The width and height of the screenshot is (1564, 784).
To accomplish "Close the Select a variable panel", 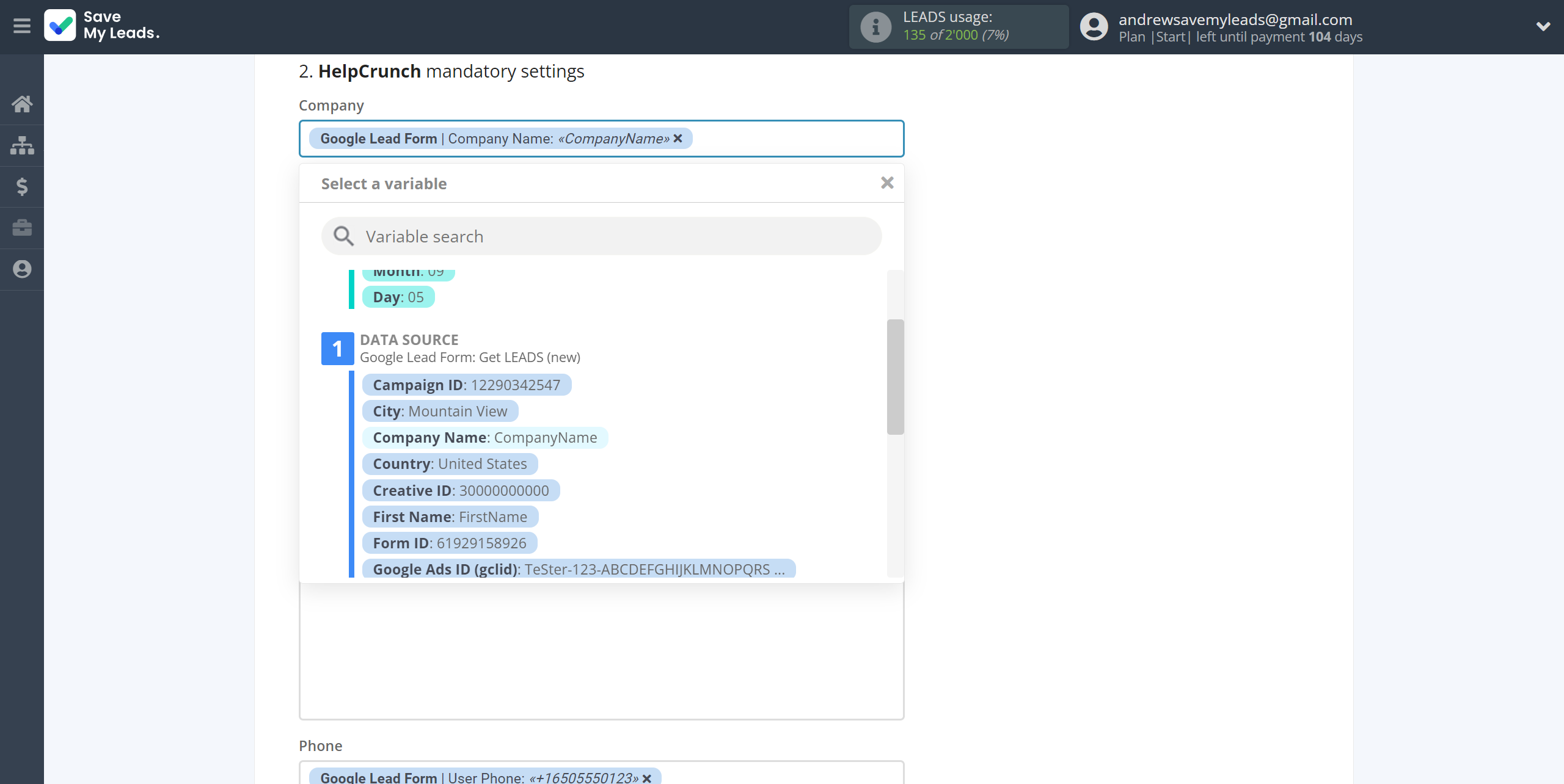I will [887, 183].
